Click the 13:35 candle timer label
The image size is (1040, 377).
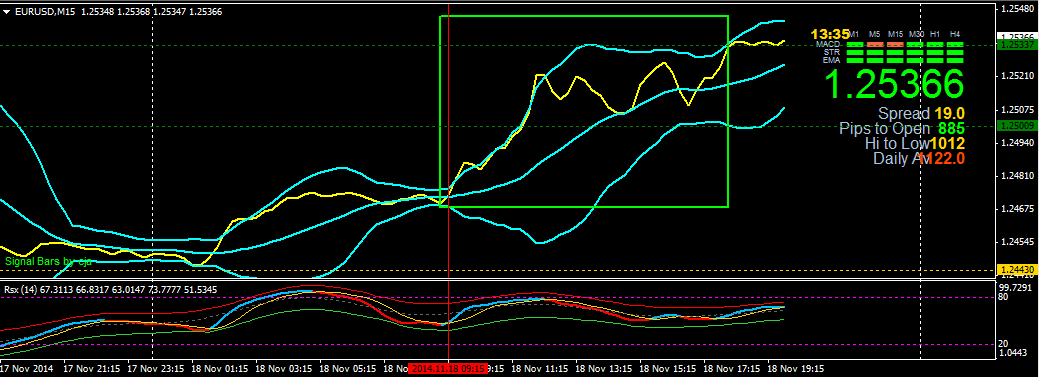click(830, 34)
